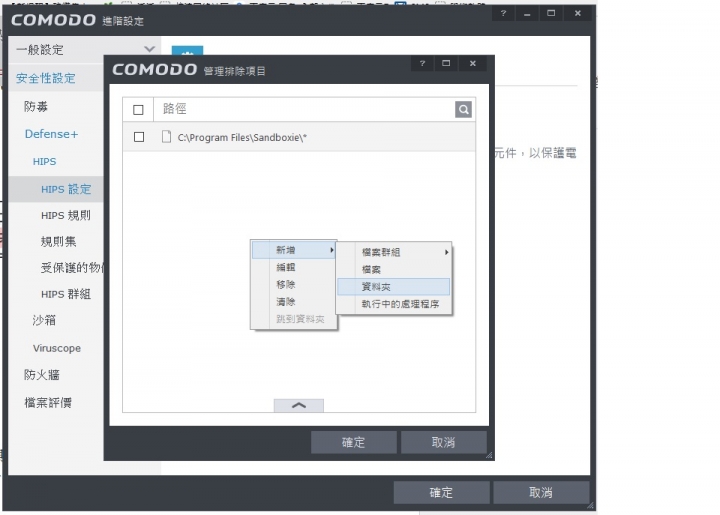Expand the arrow next to 檔案群組
720x515 pixels.
click(x=446, y=252)
